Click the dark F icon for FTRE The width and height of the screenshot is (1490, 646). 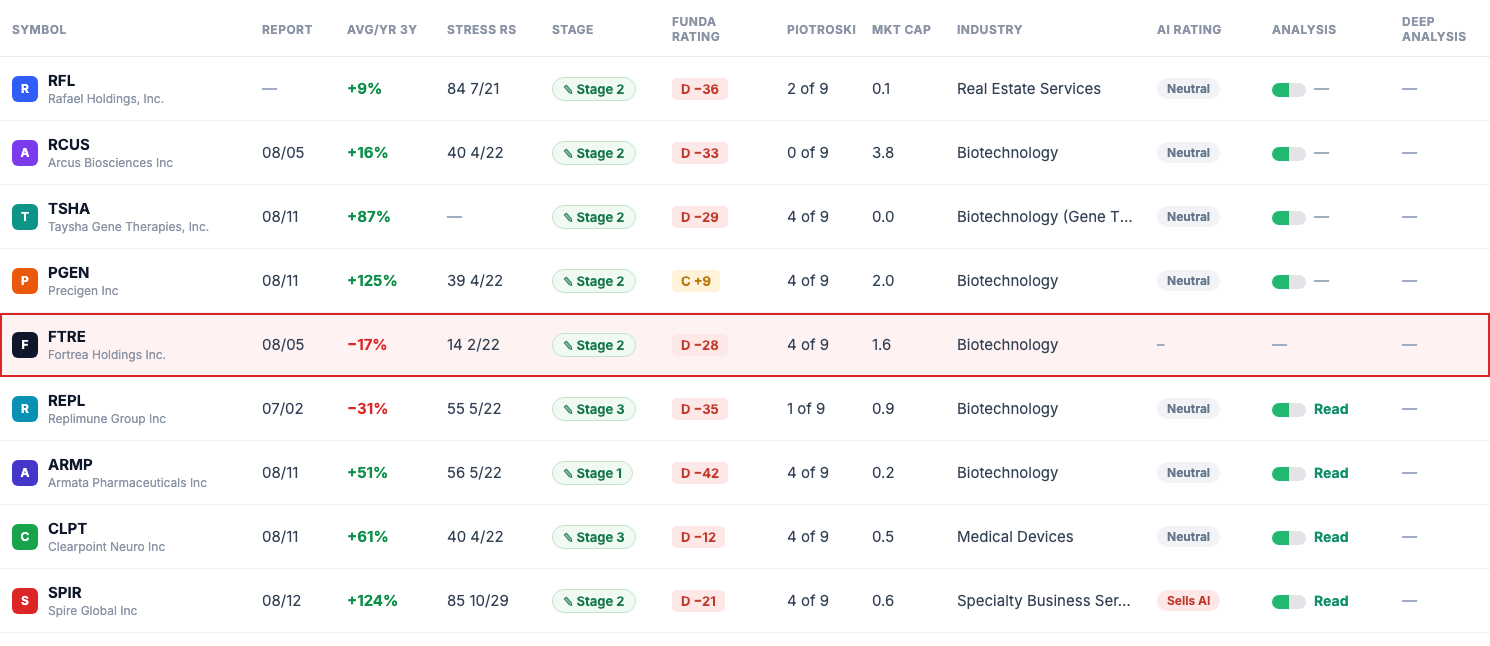(25, 345)
